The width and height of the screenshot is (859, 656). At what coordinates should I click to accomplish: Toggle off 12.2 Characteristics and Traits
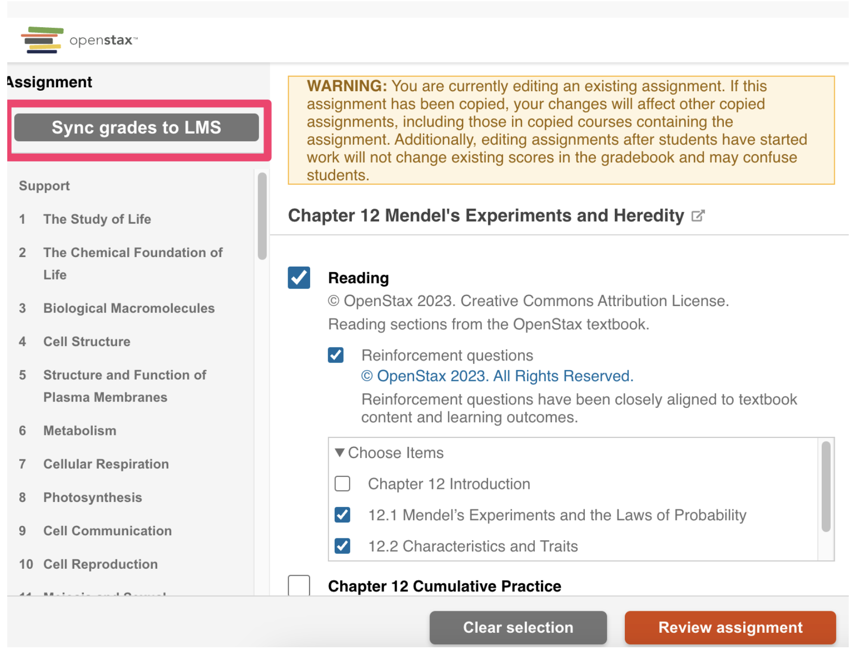click(343, 545)
